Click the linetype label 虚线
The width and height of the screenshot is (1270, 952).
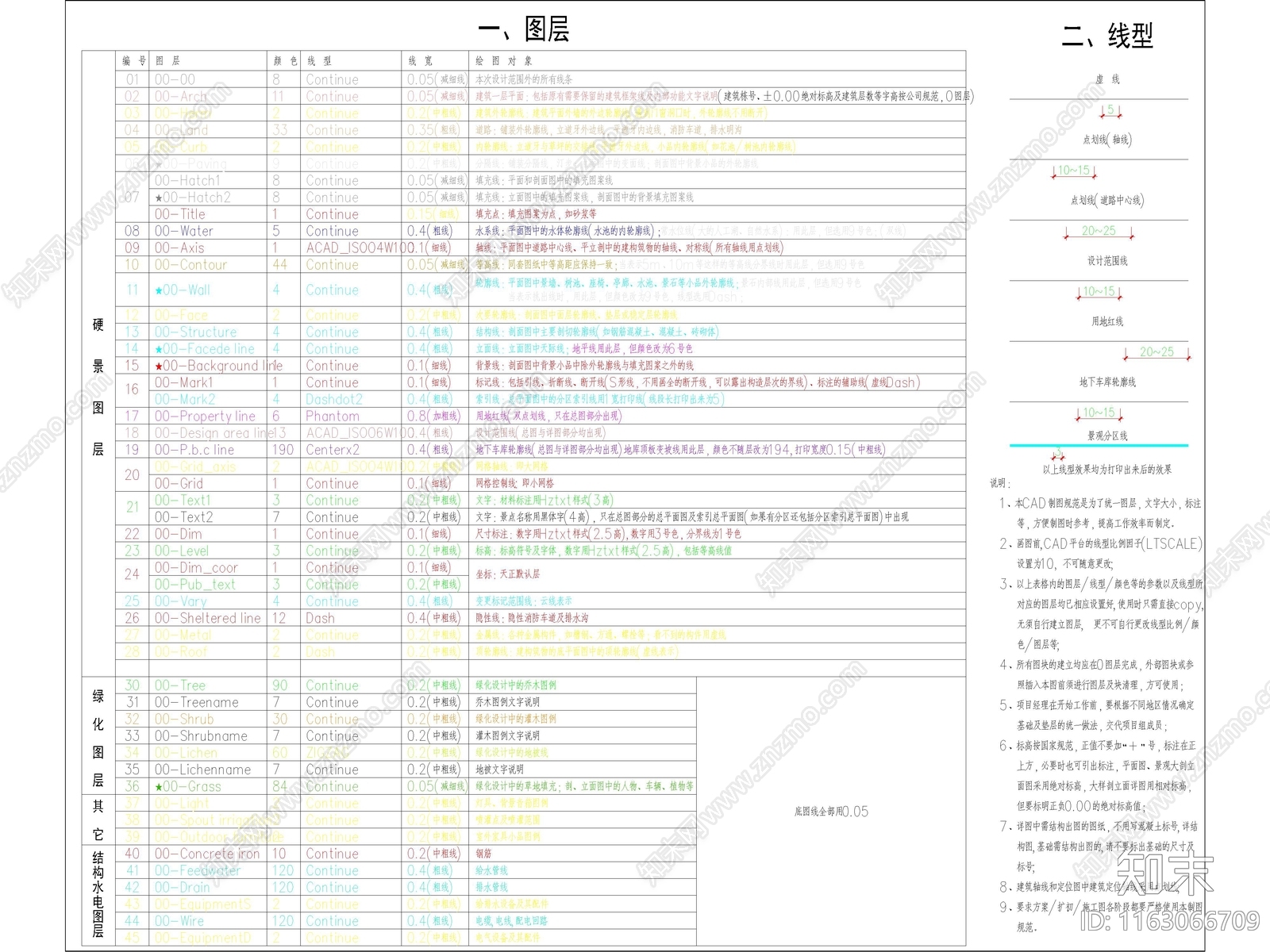(1107, 79)
